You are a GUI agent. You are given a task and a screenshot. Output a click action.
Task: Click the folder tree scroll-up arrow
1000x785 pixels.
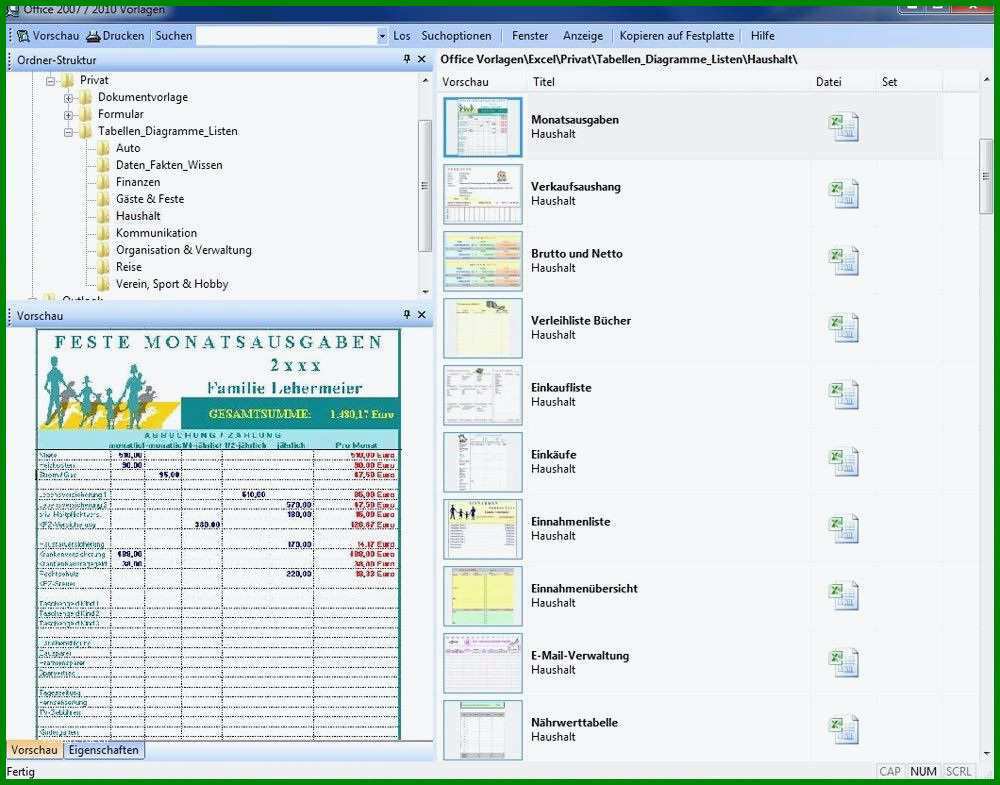pyautogui.click(x=425, y=80)
